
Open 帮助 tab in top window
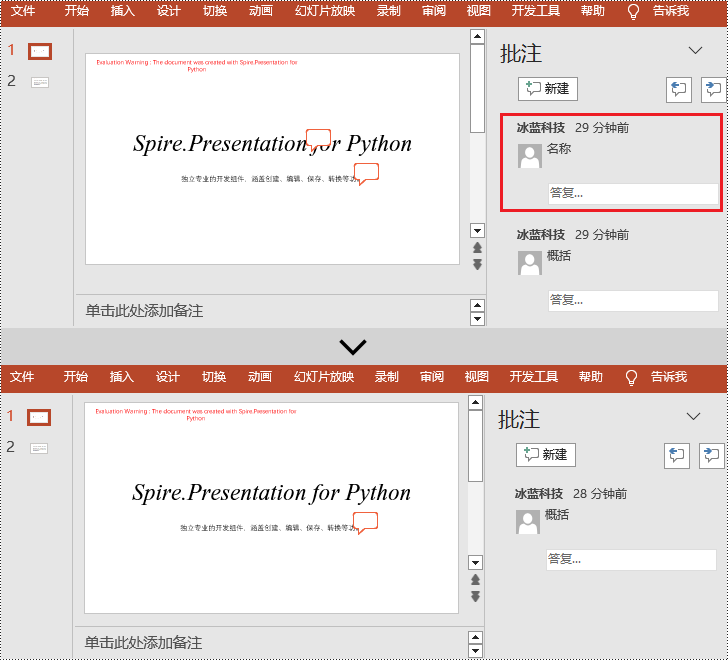(593, 10)
